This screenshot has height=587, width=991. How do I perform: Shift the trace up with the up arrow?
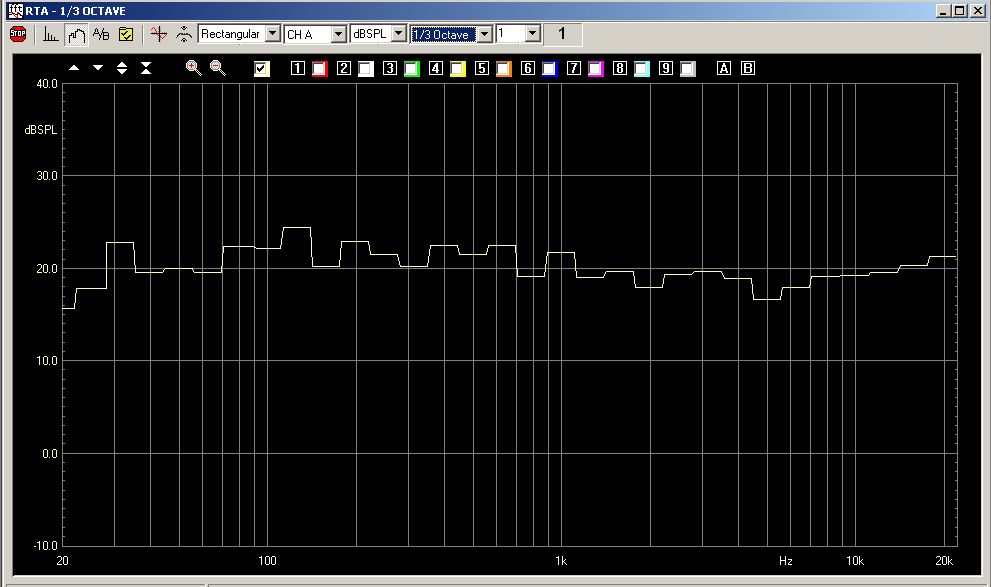click(74, 68)
